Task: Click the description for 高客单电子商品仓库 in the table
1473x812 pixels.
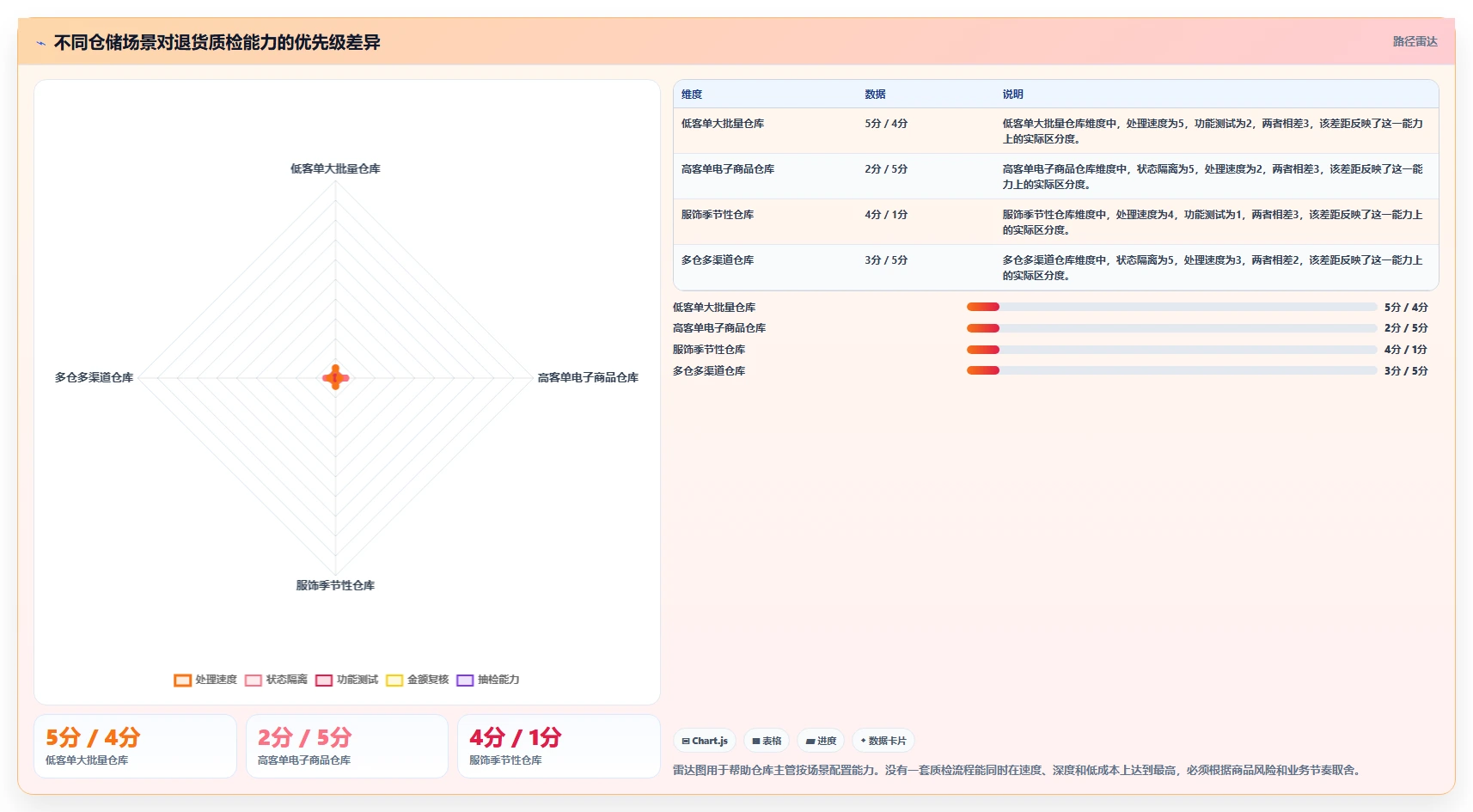Action: [1213, 177]
